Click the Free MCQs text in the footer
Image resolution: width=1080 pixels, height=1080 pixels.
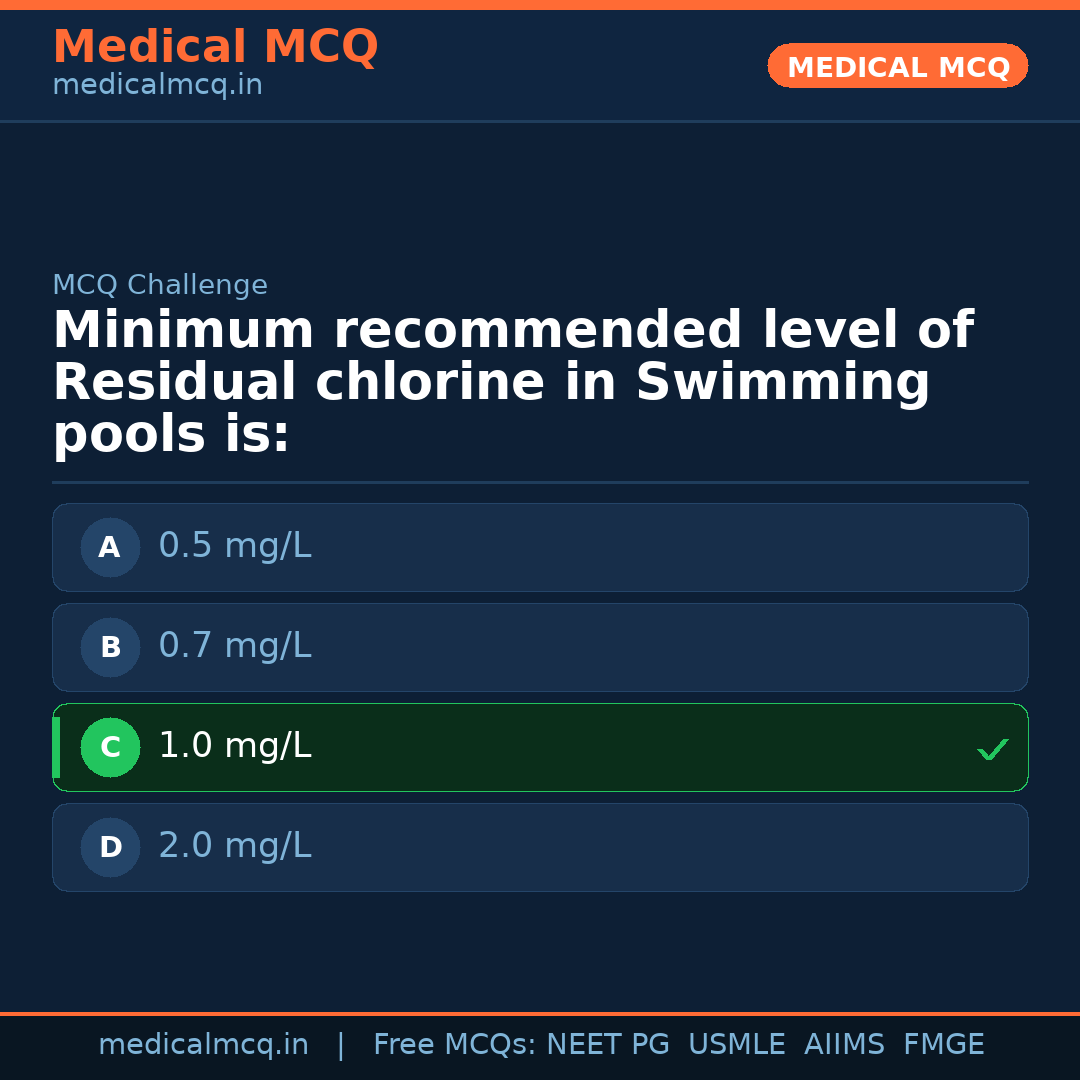click(454, 1045)
